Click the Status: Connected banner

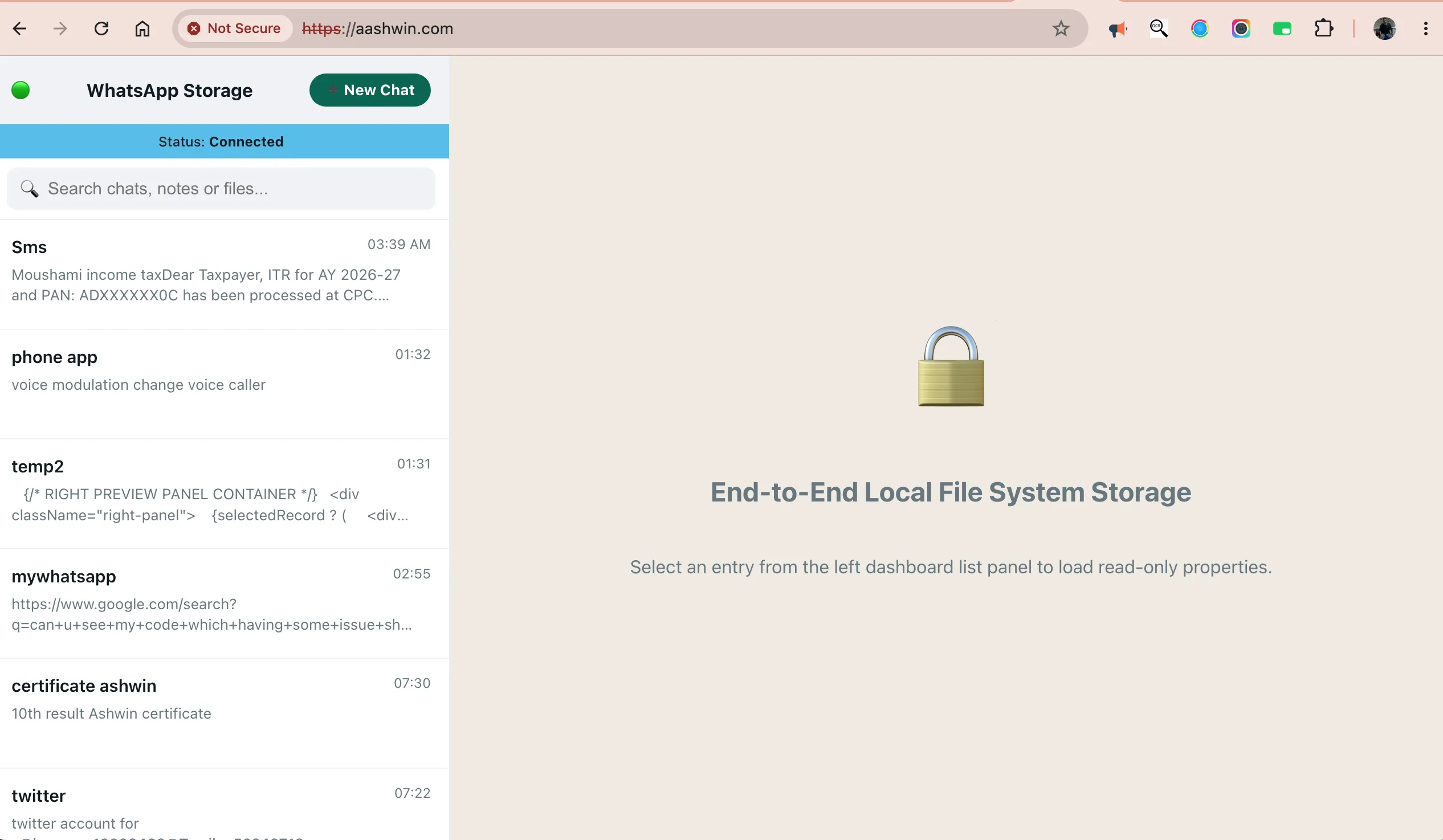click(225, 141)
